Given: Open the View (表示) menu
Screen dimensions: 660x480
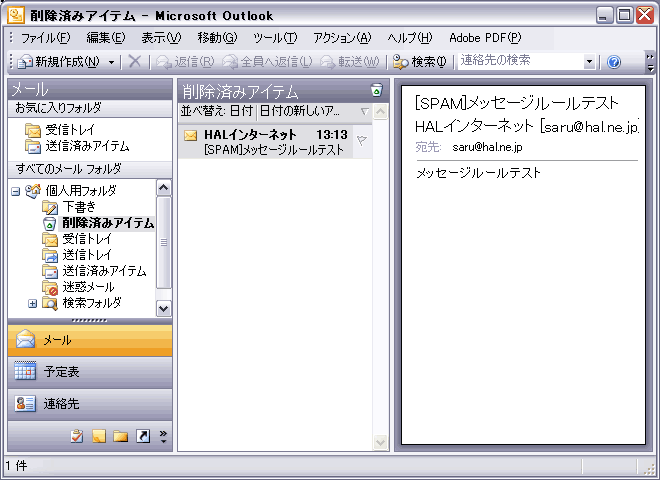Looking at the screenshot, I should [161, 38].
